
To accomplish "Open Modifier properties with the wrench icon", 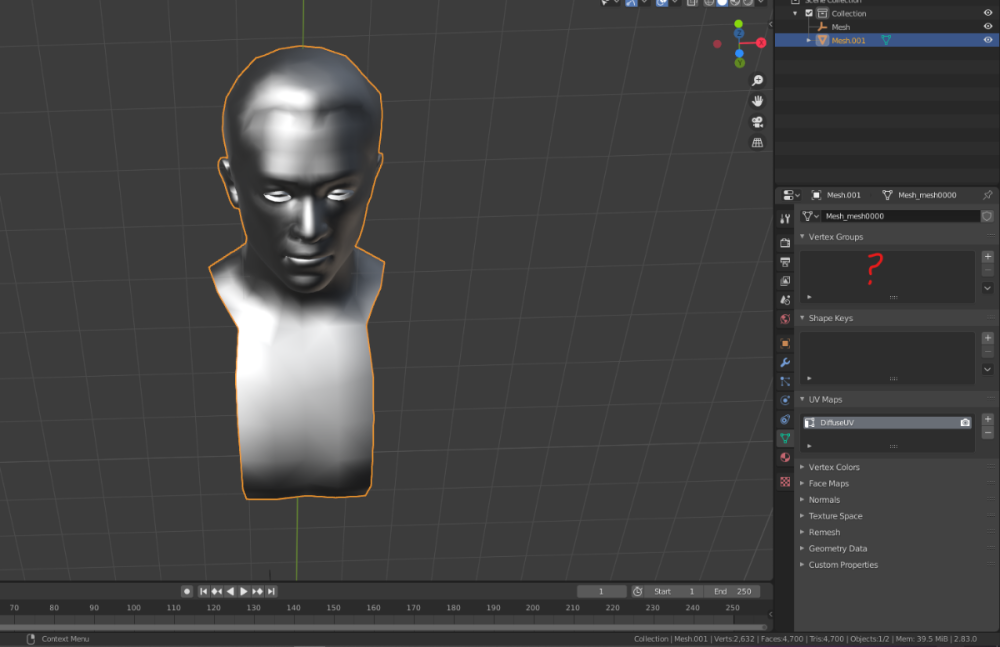I will point(786,363).
